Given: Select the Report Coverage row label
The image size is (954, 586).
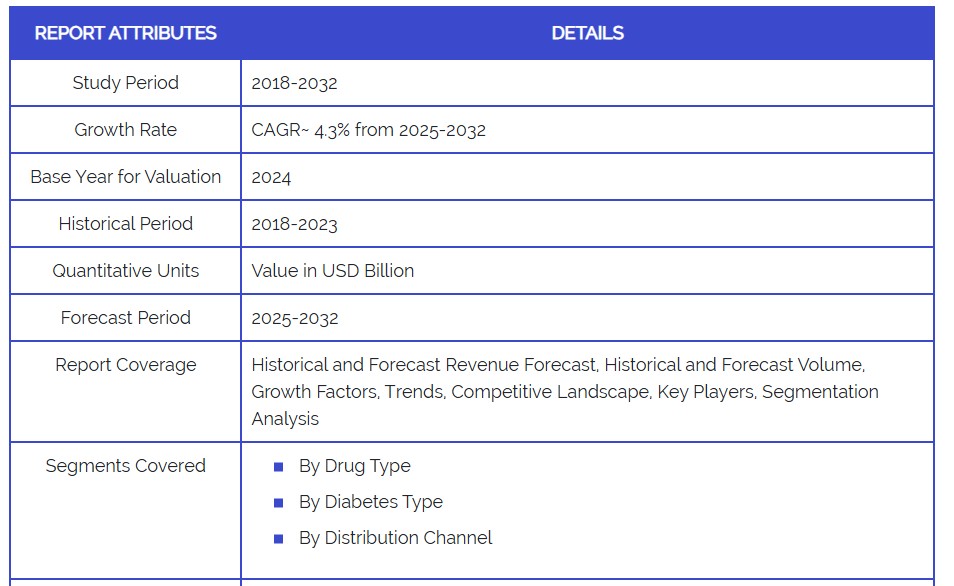Looking at the screenshot, I should [x=125, y=365].
